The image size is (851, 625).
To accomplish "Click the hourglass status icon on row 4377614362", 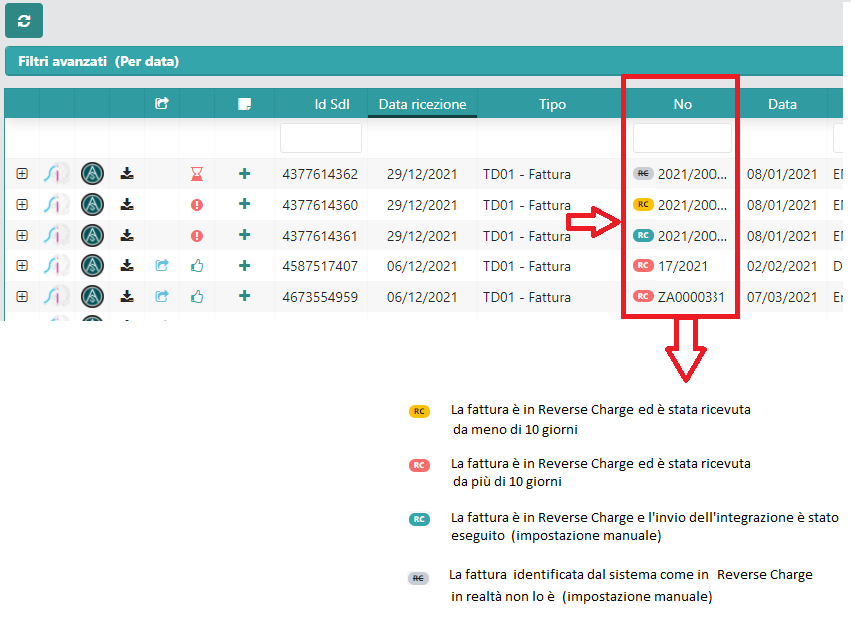I will coord(197,174).
